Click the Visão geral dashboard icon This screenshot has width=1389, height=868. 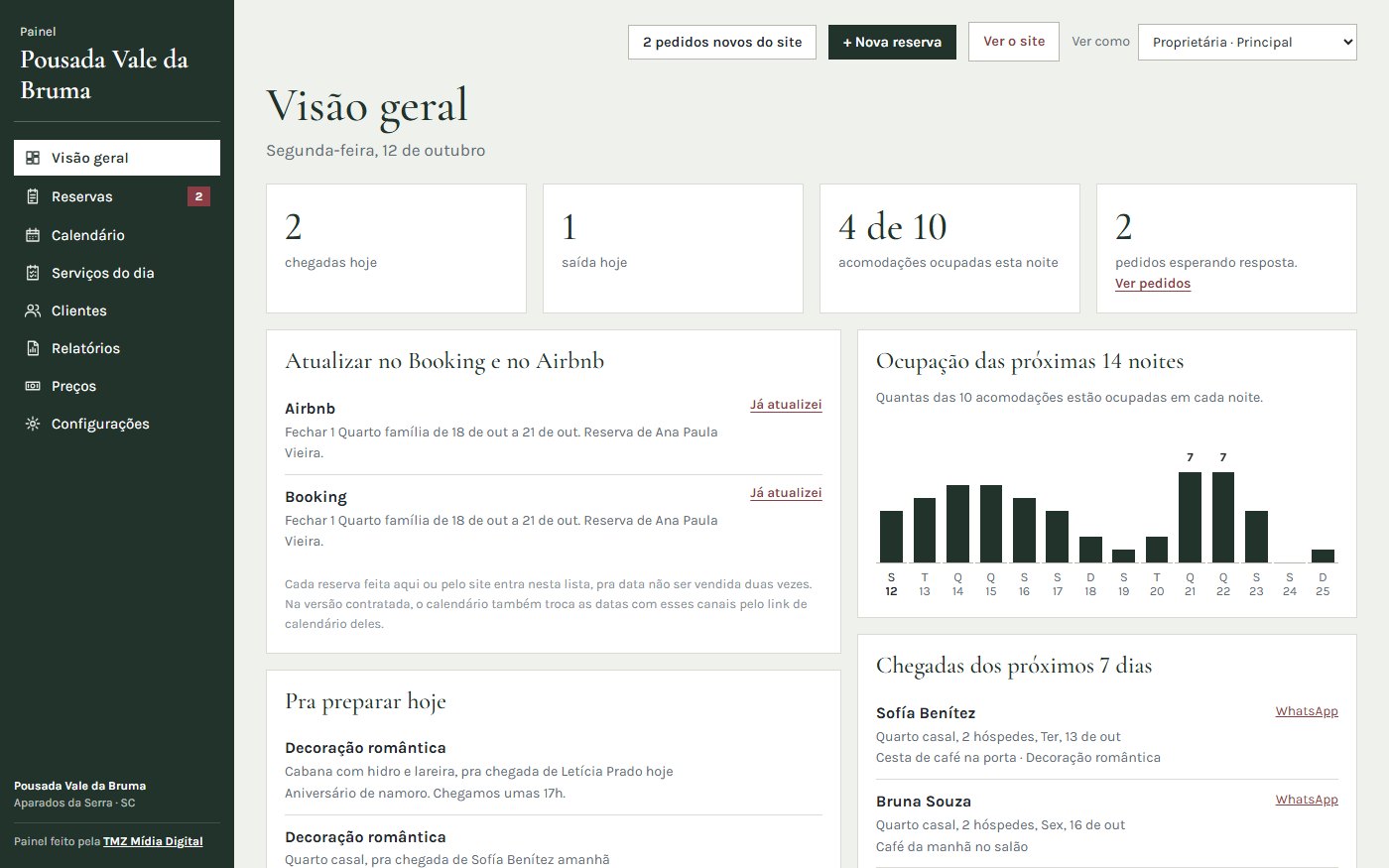[x=33, y=158]
